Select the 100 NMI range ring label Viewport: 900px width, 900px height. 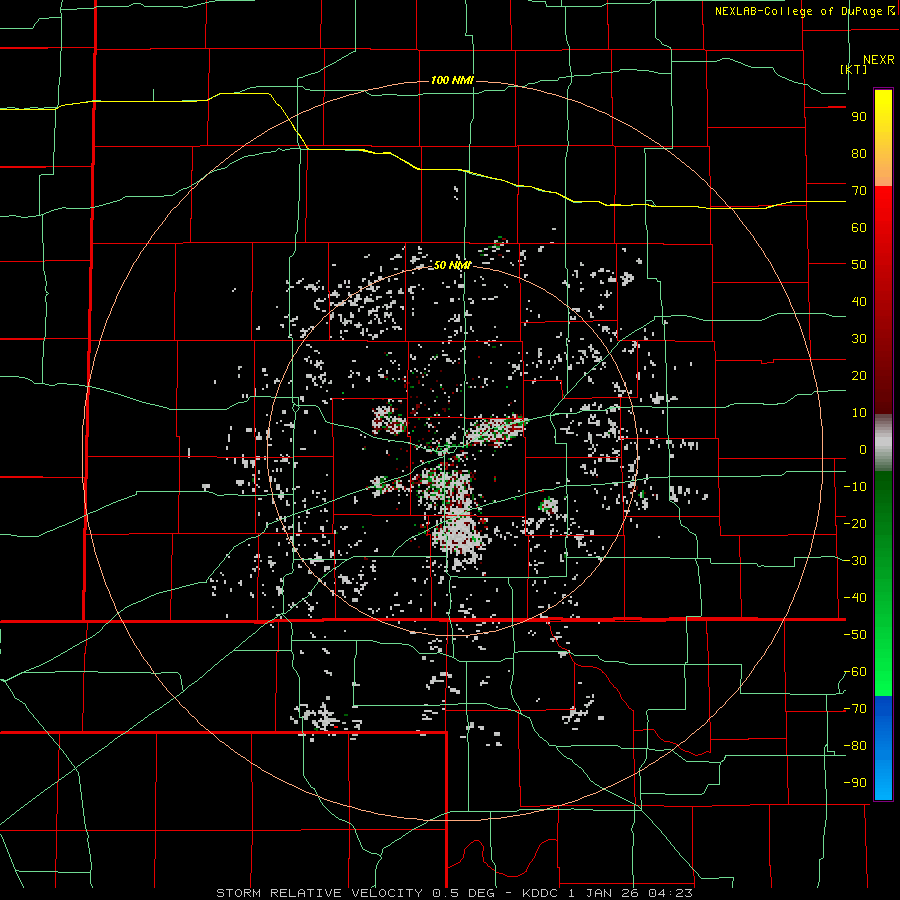[x=452, y=80]
